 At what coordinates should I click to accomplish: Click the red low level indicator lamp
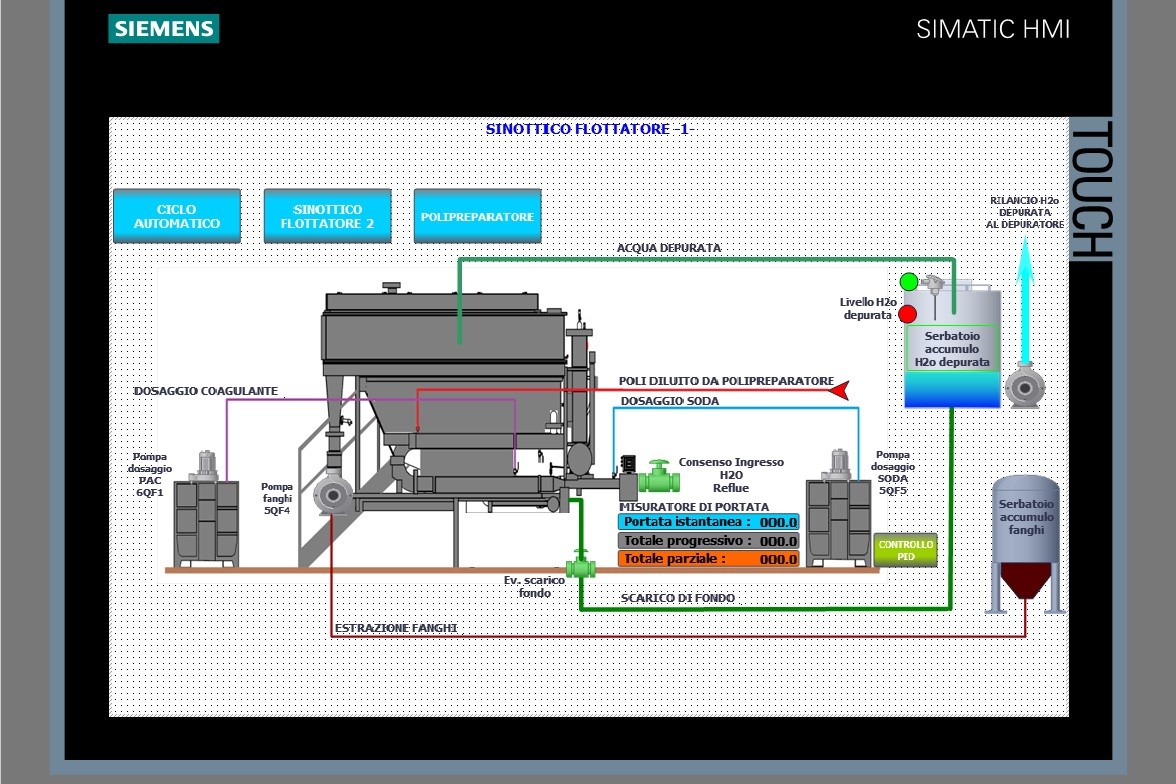click(x=908, y=314)
